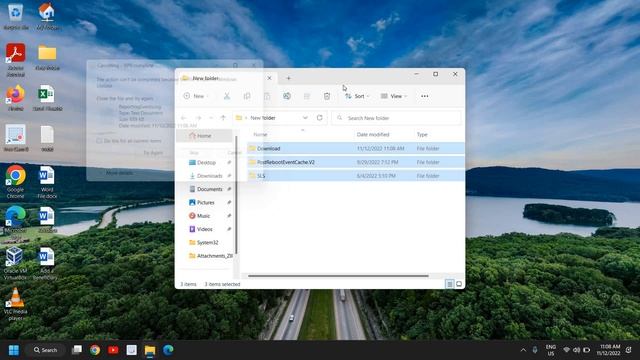Open YouTube from the taskbar
The image size is (640, 360).
coord(113,350)
